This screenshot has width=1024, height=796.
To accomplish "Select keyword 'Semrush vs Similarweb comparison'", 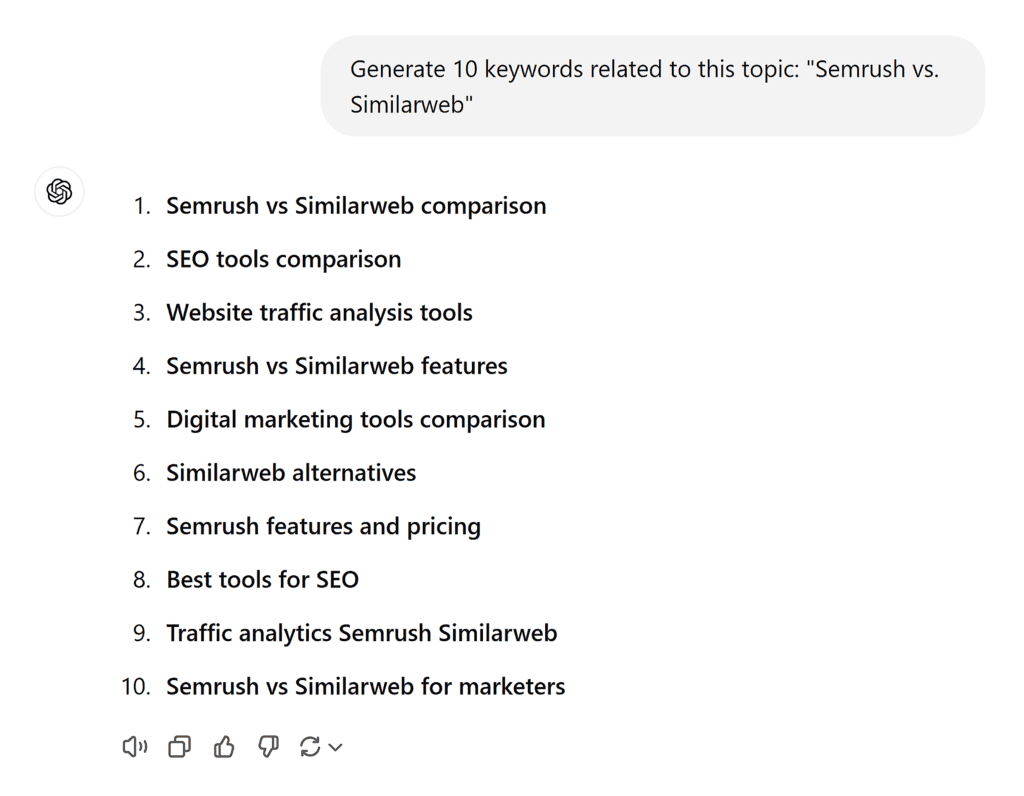I will [x=356, y=205].
